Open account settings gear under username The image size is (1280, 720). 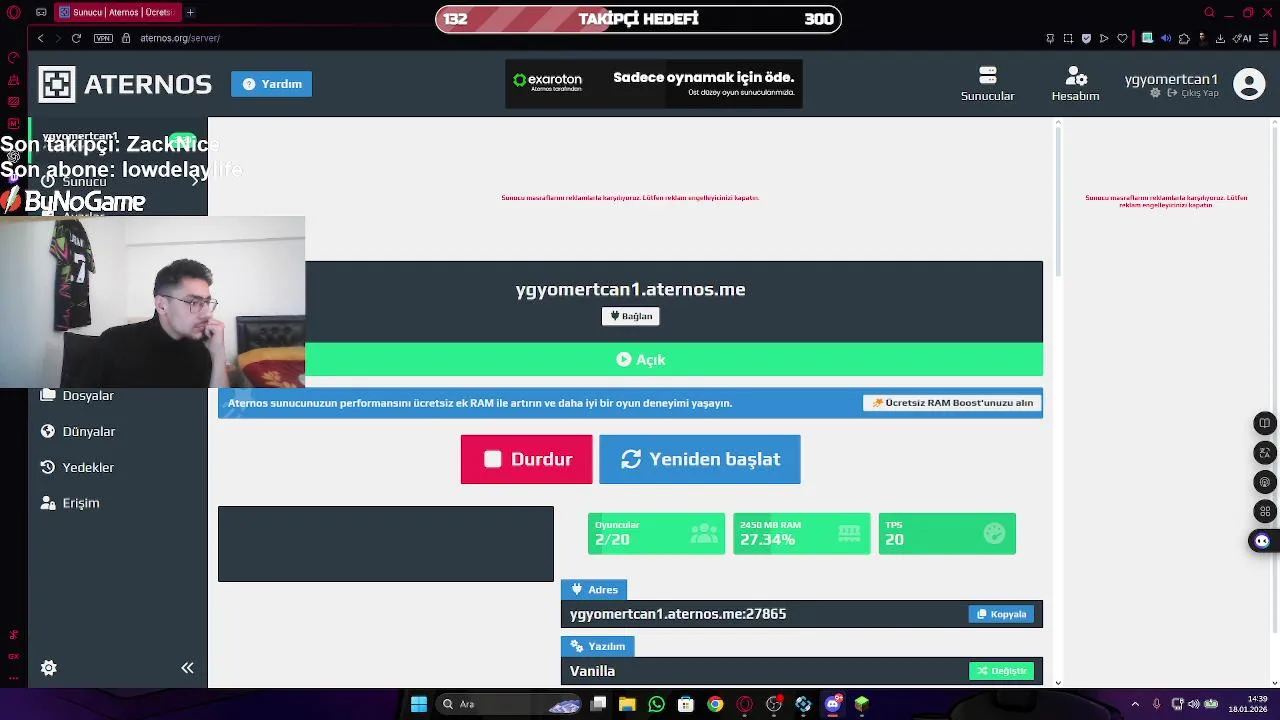[1156, 93]
